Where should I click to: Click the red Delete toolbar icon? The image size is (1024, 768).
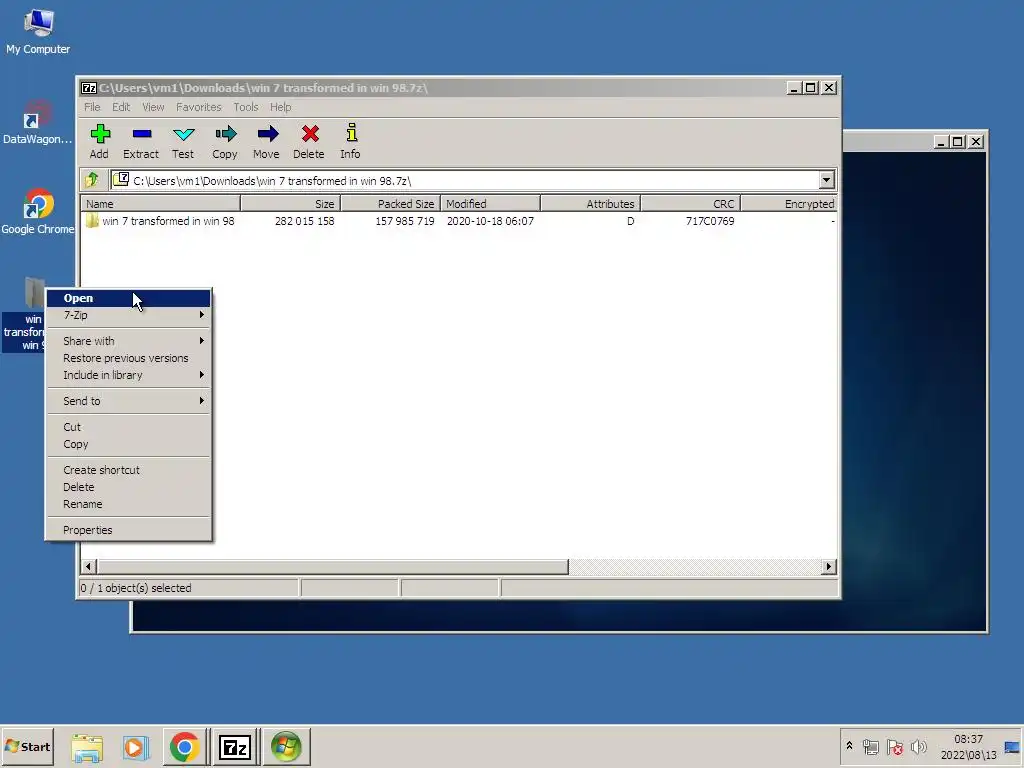pos(310,135)
